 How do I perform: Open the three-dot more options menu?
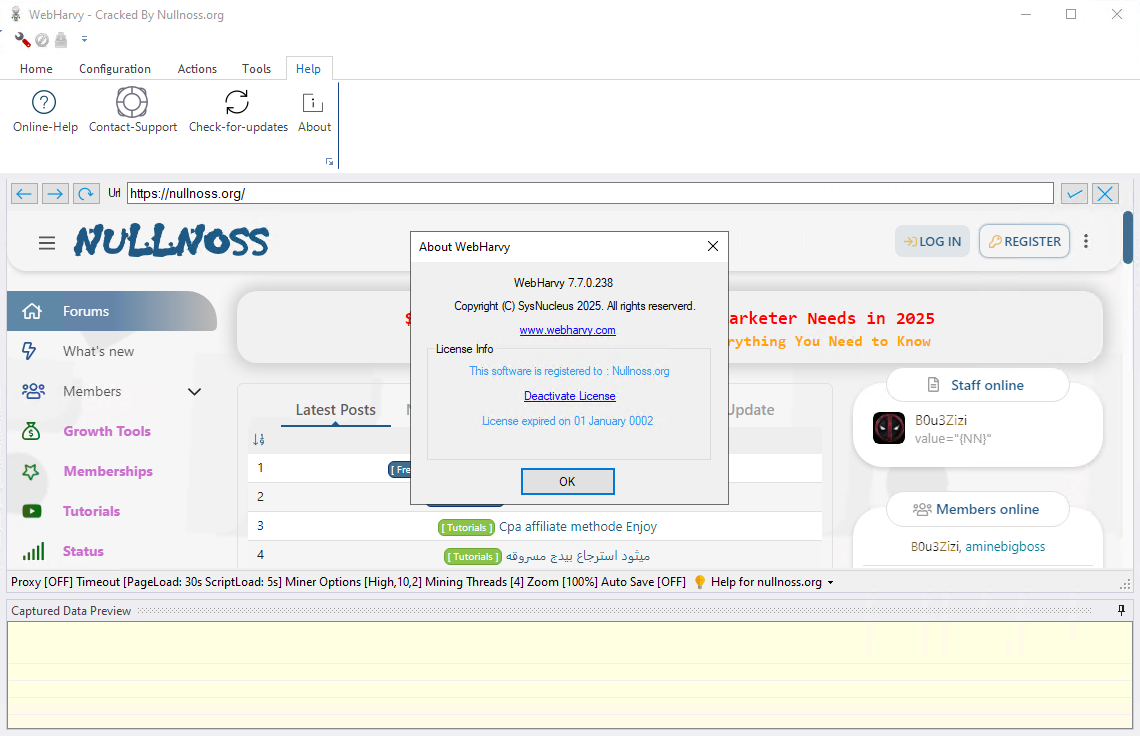[x=1085, y=241]
